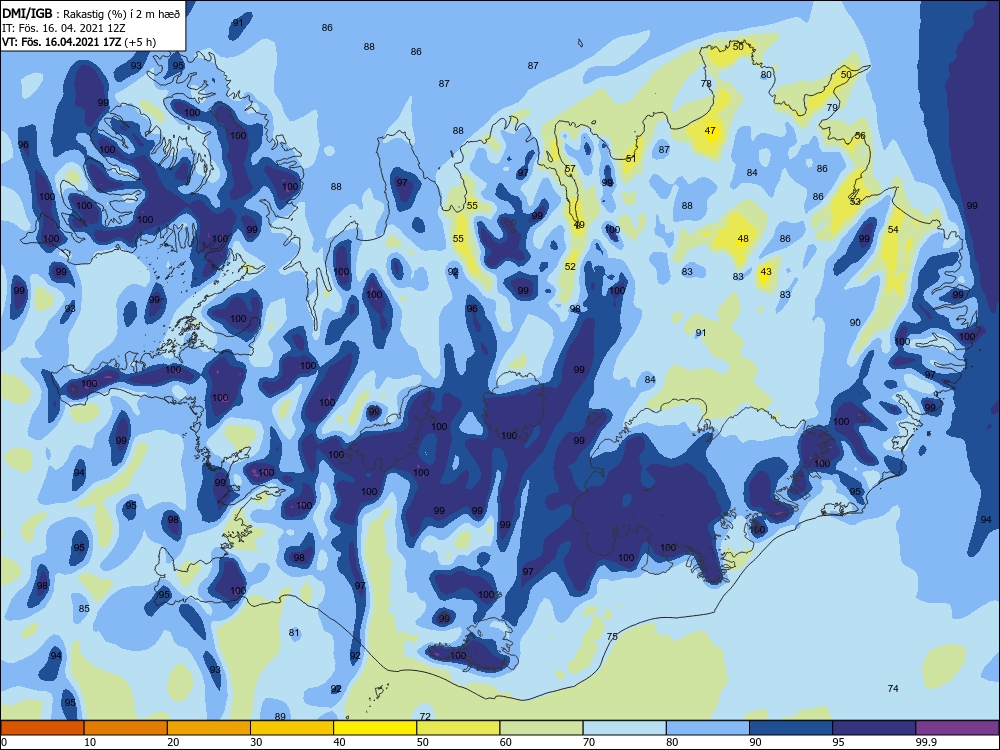Select the 40–50 bright yellow legend swatch
Viewport: 1000px width, 750px height.
click(x=375, y=728)
